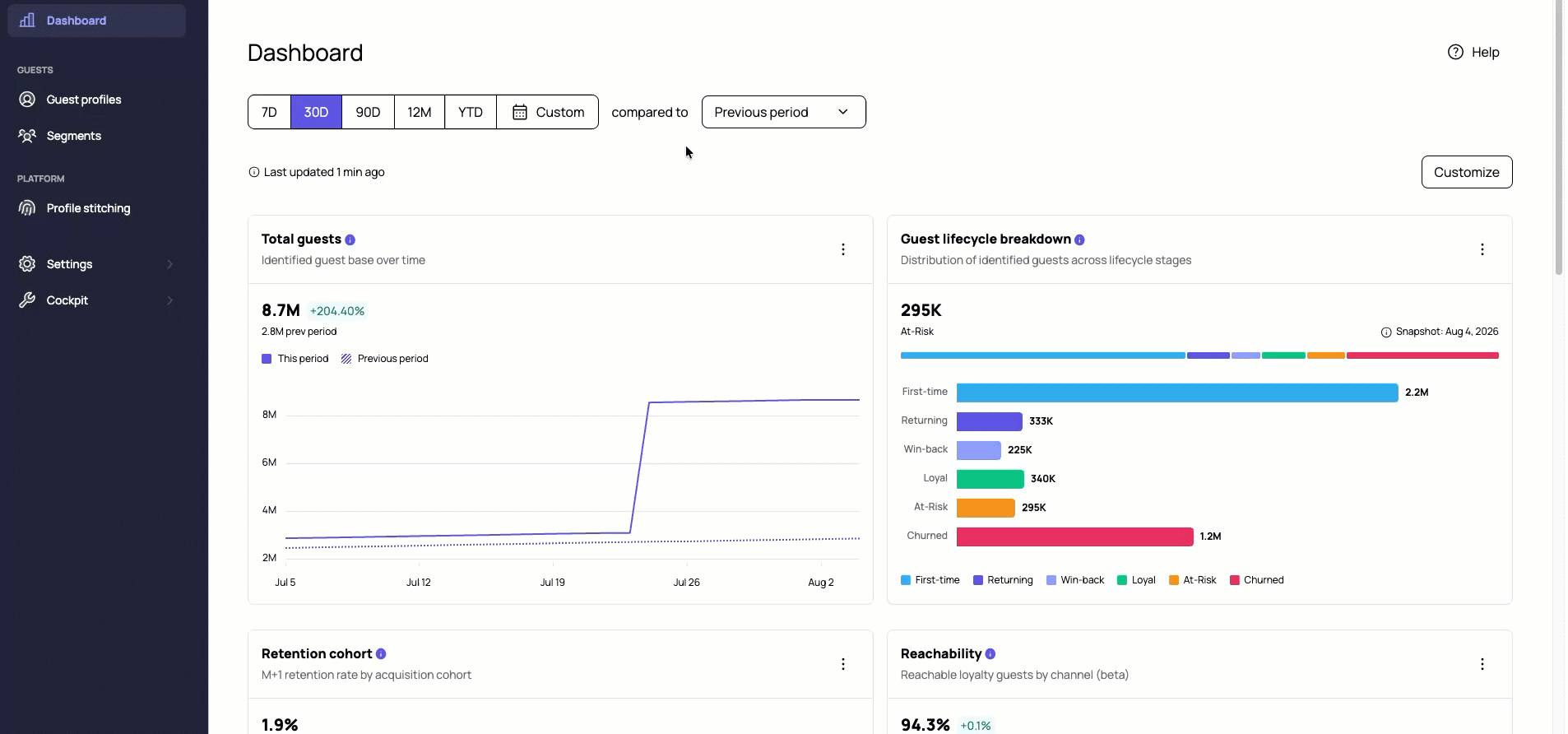1568x734 pixels.
Task: Click the First-time blue bar
Action: [1177, 393]
